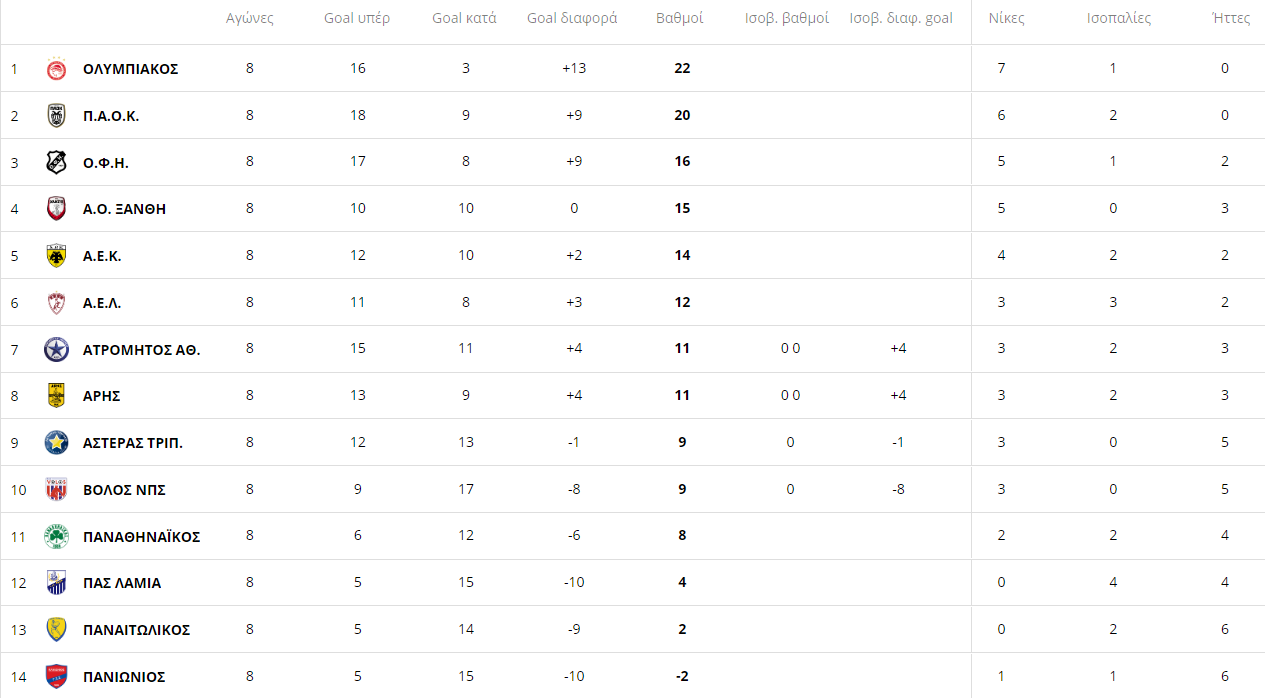Click the Ισοπαλίες column header

pyautogui.click(x=1119, y=19)
